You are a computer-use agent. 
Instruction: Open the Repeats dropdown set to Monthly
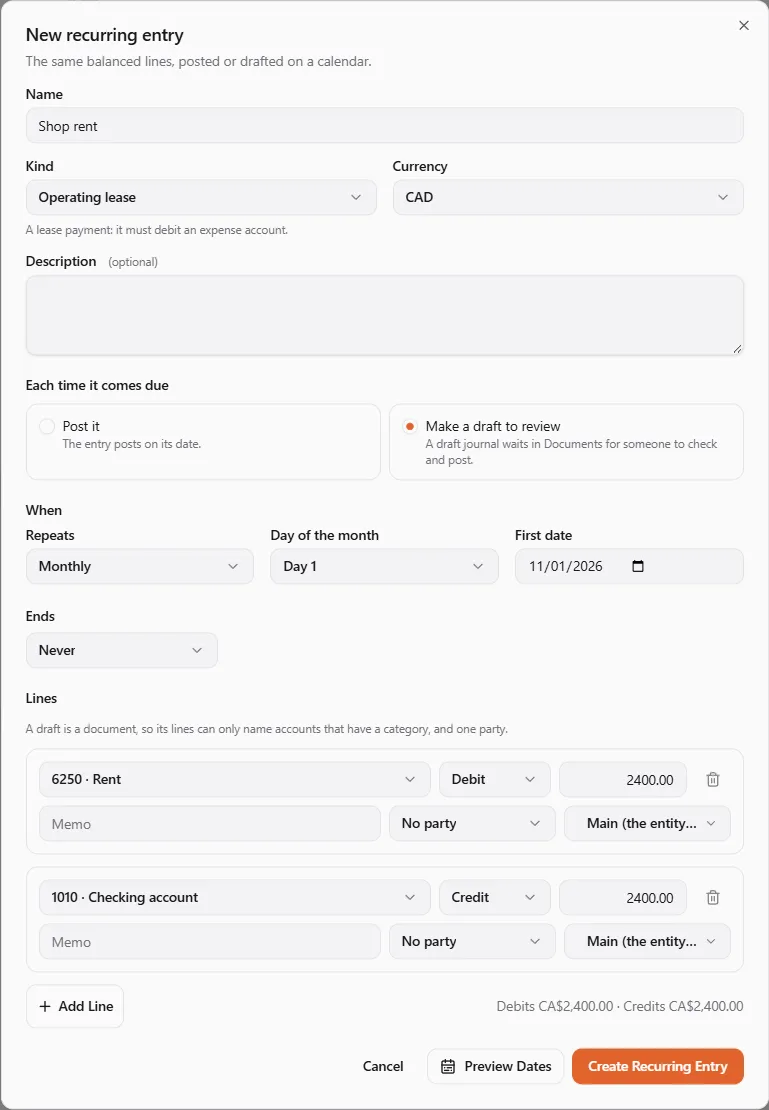[139, 566]
